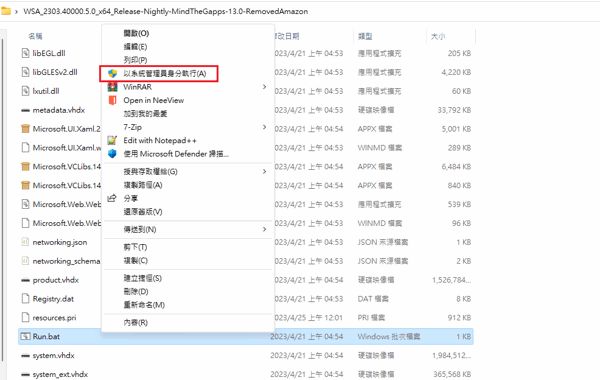This screenshot has height=380, width=600.
Task: Click the red NeeView icon in menu
Action: tap(112, 100)
